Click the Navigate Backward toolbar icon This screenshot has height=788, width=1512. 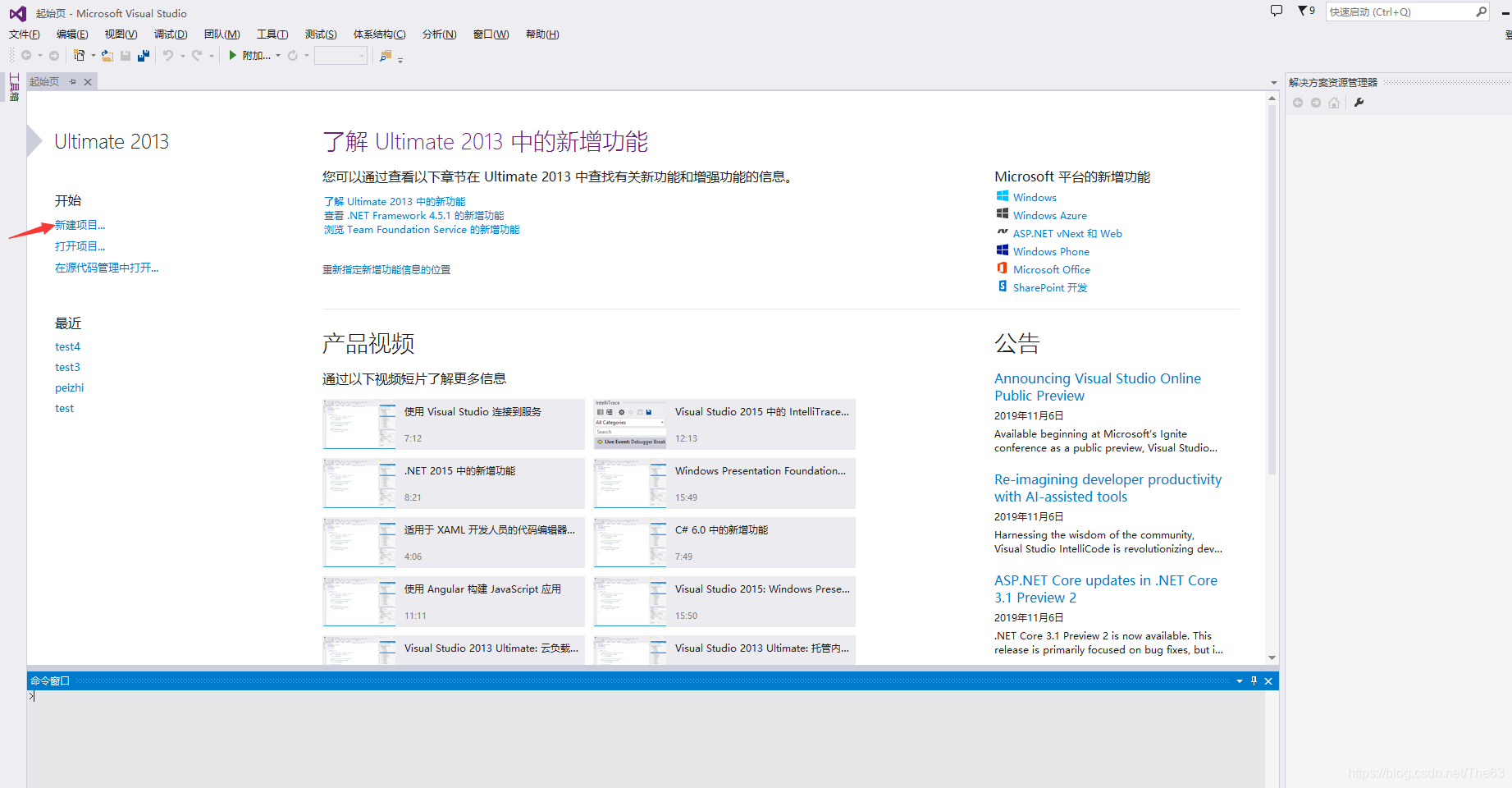[x=26, y=55]
